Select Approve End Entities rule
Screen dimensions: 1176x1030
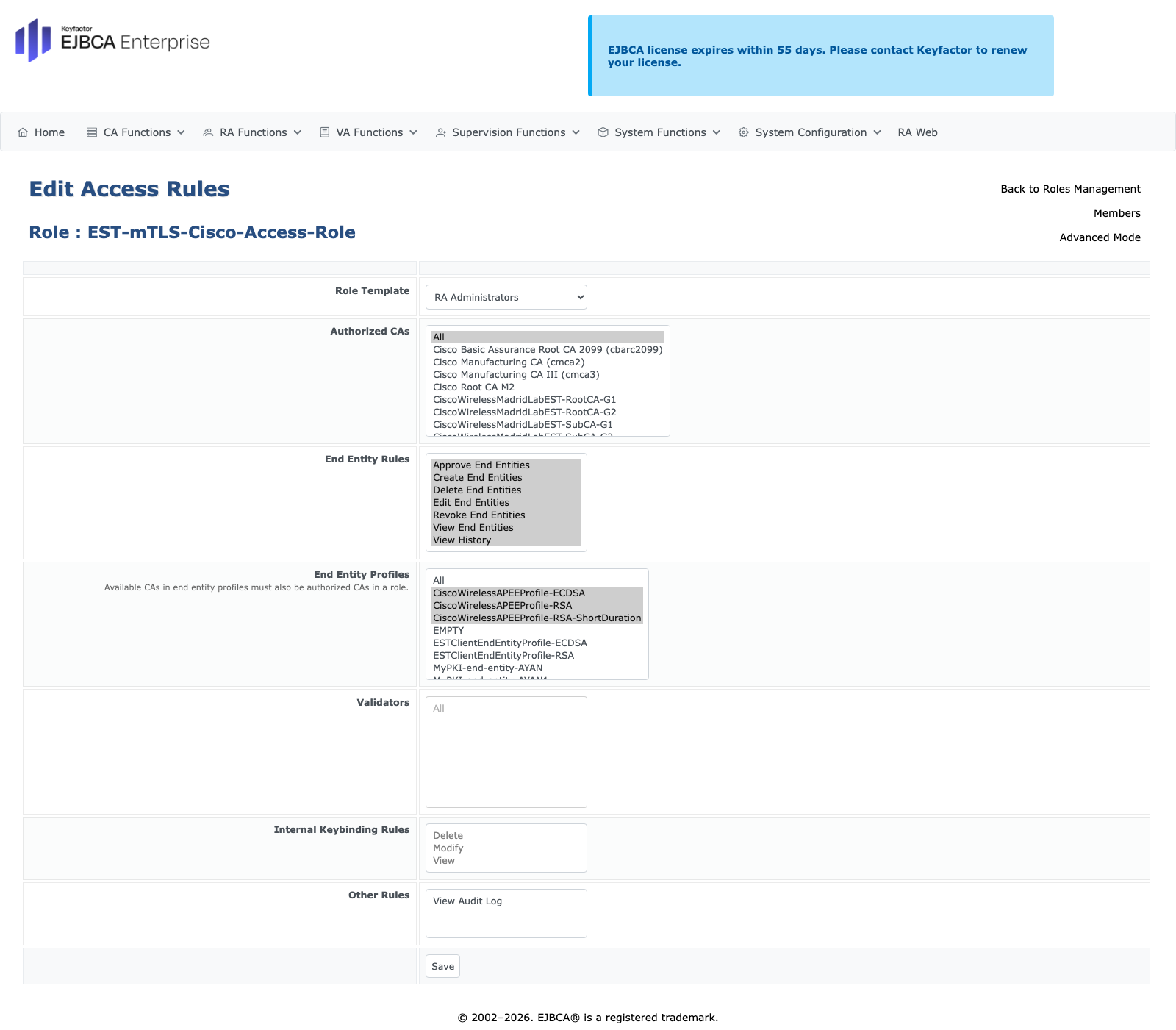(506, 465)
